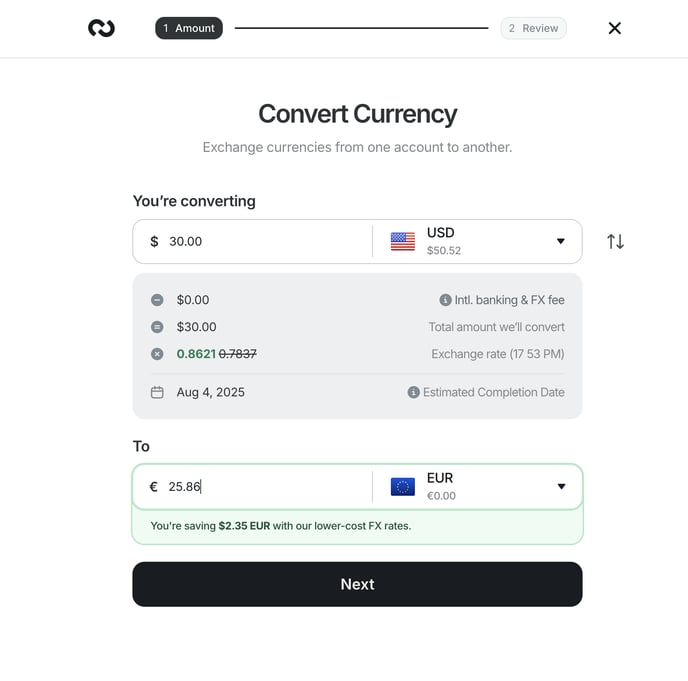Image resolution: width=688 pixels, height=681 pixels.
Task: Select the USD account selector
Action: [x=477, y=241]
